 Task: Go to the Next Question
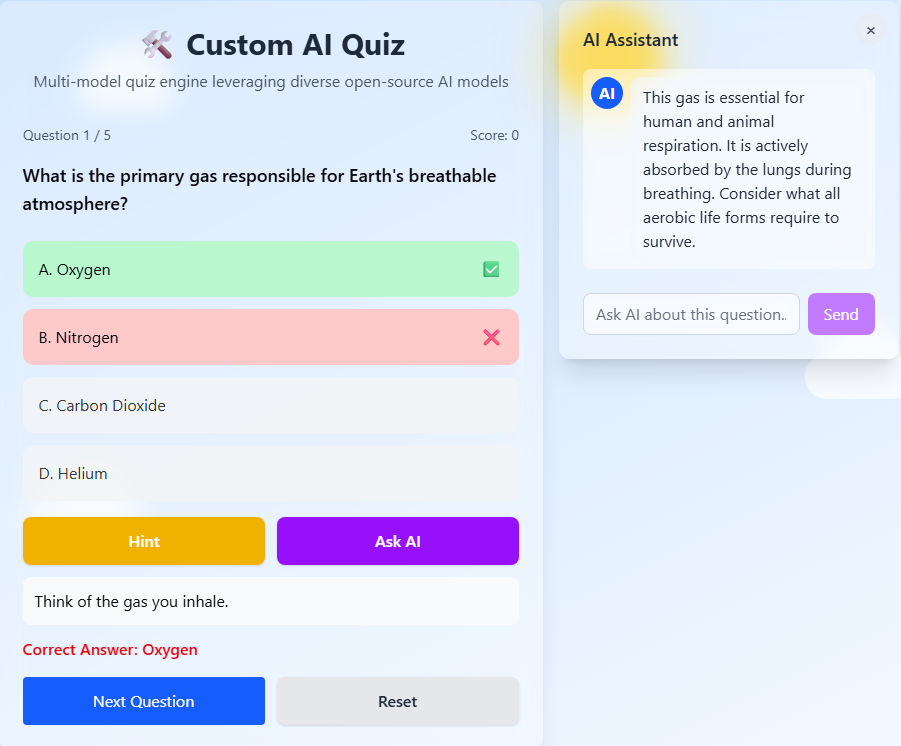point(143,701)
